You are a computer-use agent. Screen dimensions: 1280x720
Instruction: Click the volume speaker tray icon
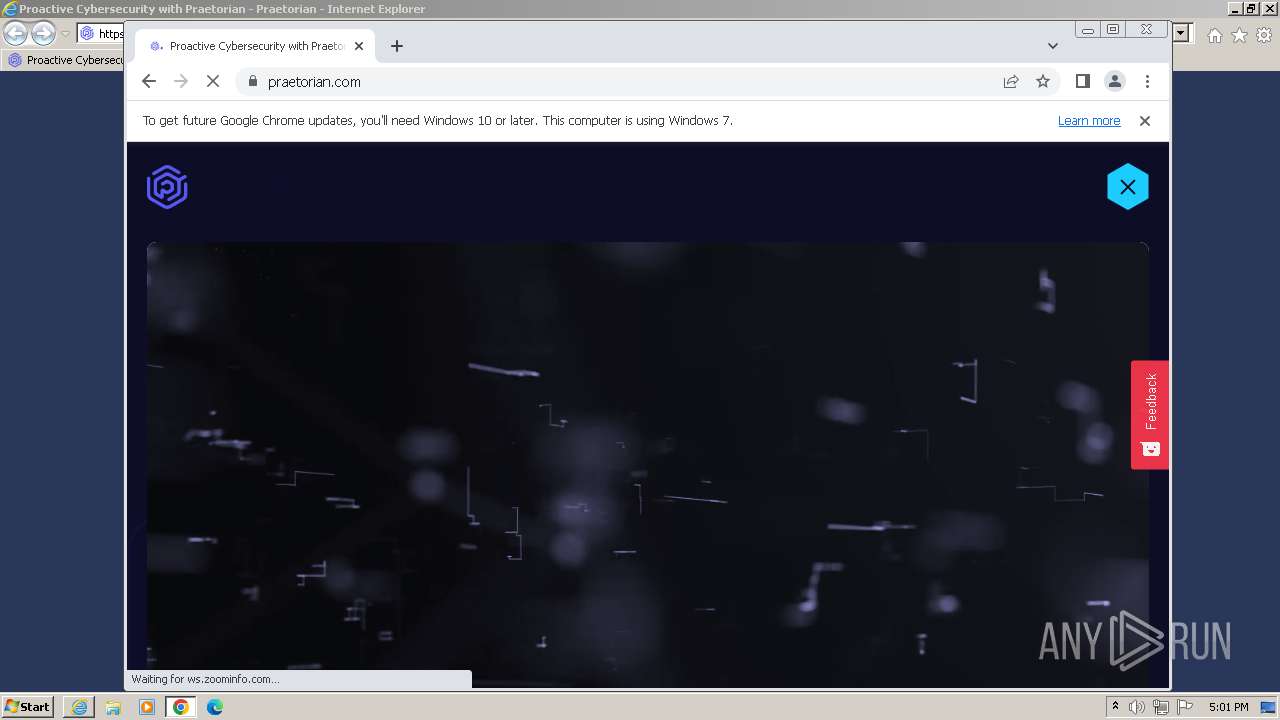coord(1137,707)
